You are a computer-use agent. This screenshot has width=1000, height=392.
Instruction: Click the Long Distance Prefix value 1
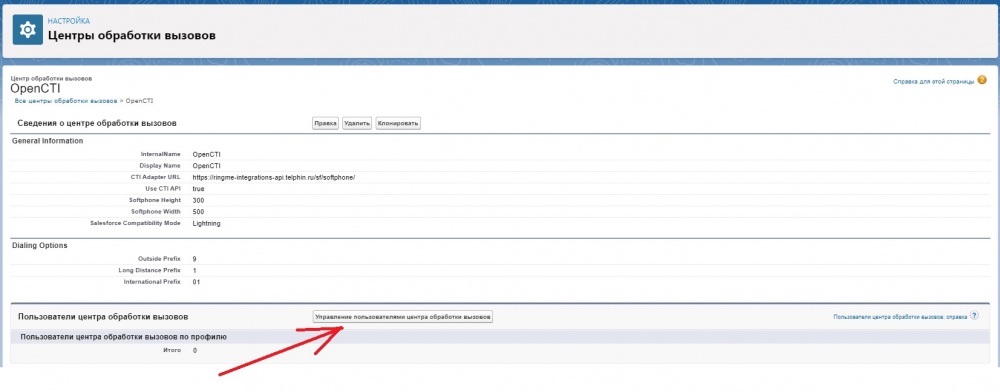pos(194,270)
